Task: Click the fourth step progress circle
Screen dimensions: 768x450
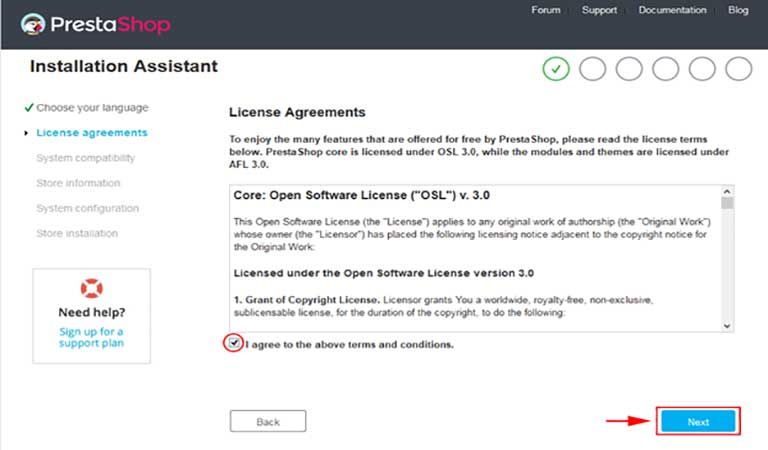Action: pos(666,69)
